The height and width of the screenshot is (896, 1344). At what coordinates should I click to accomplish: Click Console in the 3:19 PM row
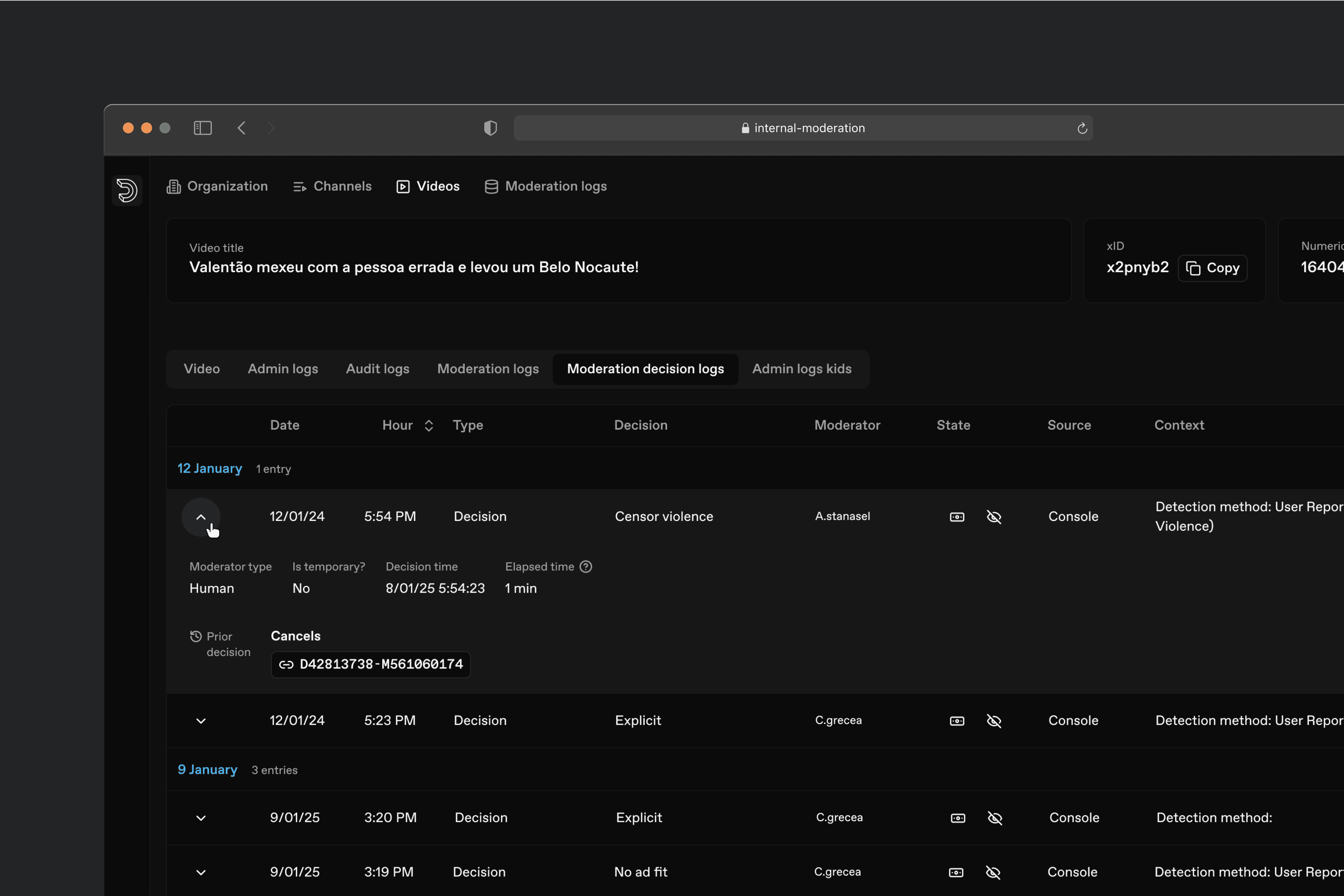(1072, 872)
